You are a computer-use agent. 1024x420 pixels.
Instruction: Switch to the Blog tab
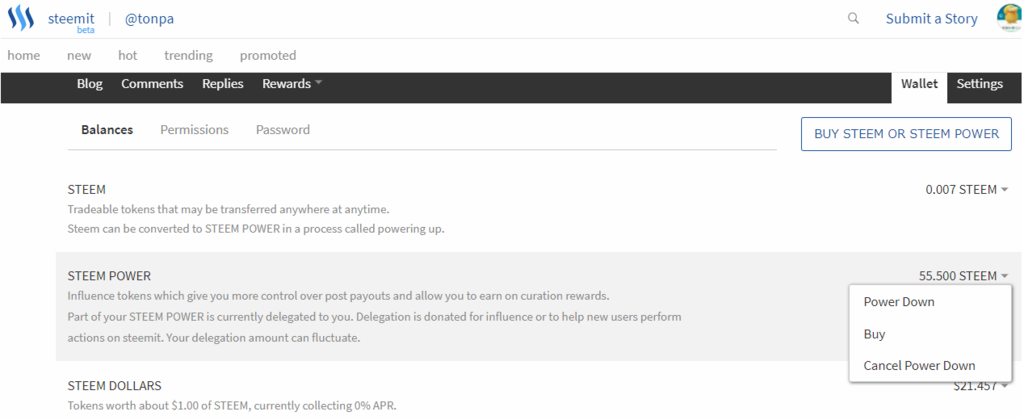(x=89, y=84)
